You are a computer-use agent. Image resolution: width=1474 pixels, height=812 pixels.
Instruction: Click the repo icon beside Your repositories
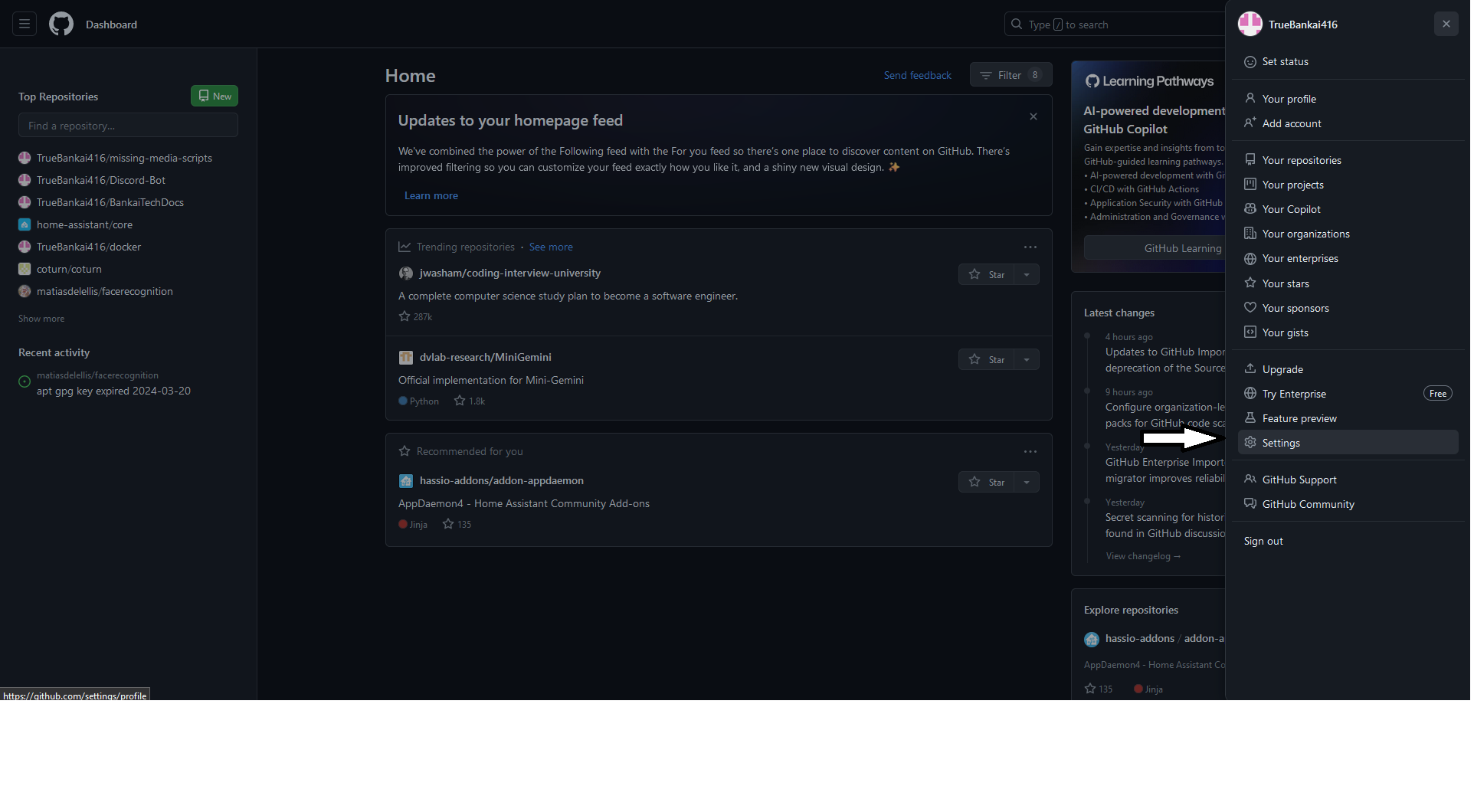(1250, 159)
